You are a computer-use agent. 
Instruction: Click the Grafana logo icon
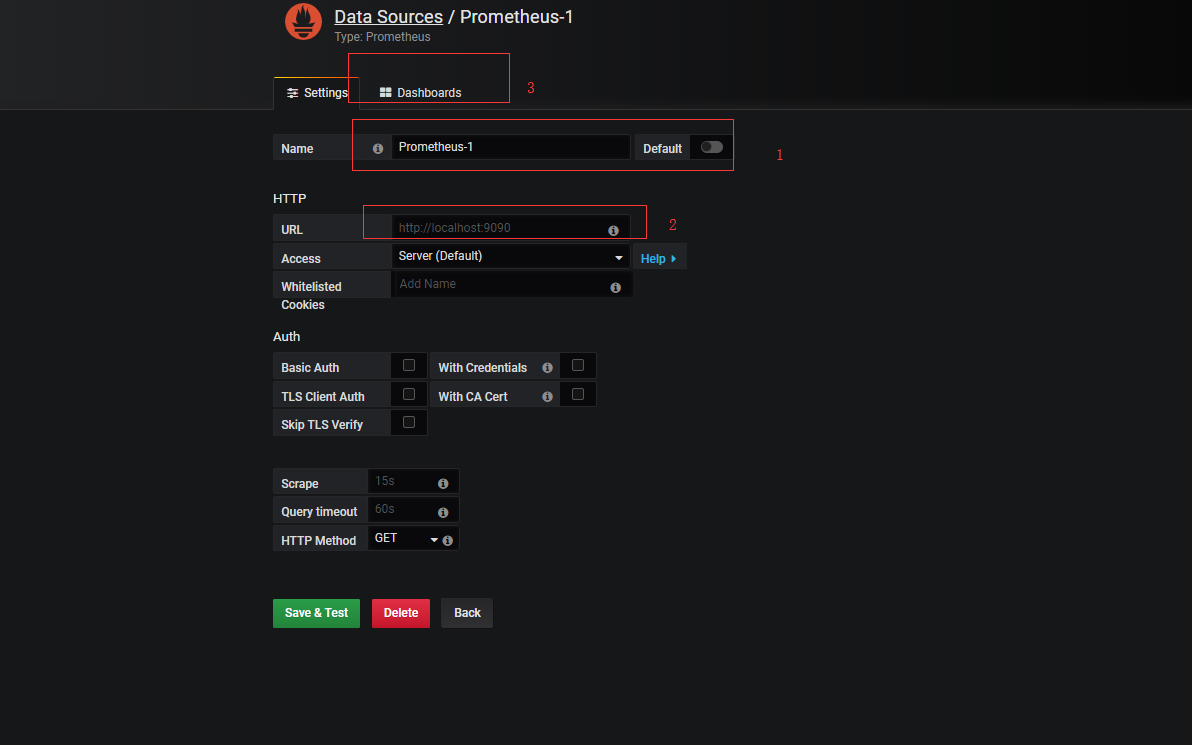click(303, 21)
